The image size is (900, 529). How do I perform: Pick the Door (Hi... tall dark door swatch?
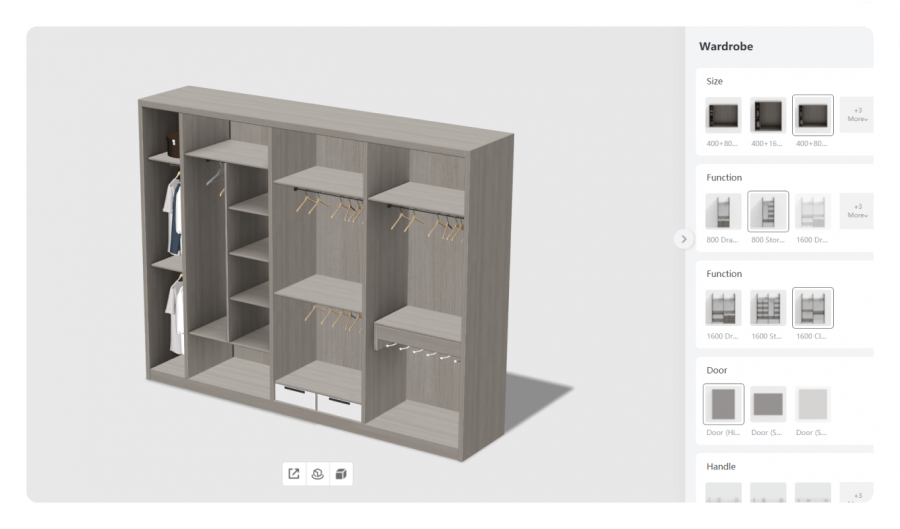pos(723,404)
